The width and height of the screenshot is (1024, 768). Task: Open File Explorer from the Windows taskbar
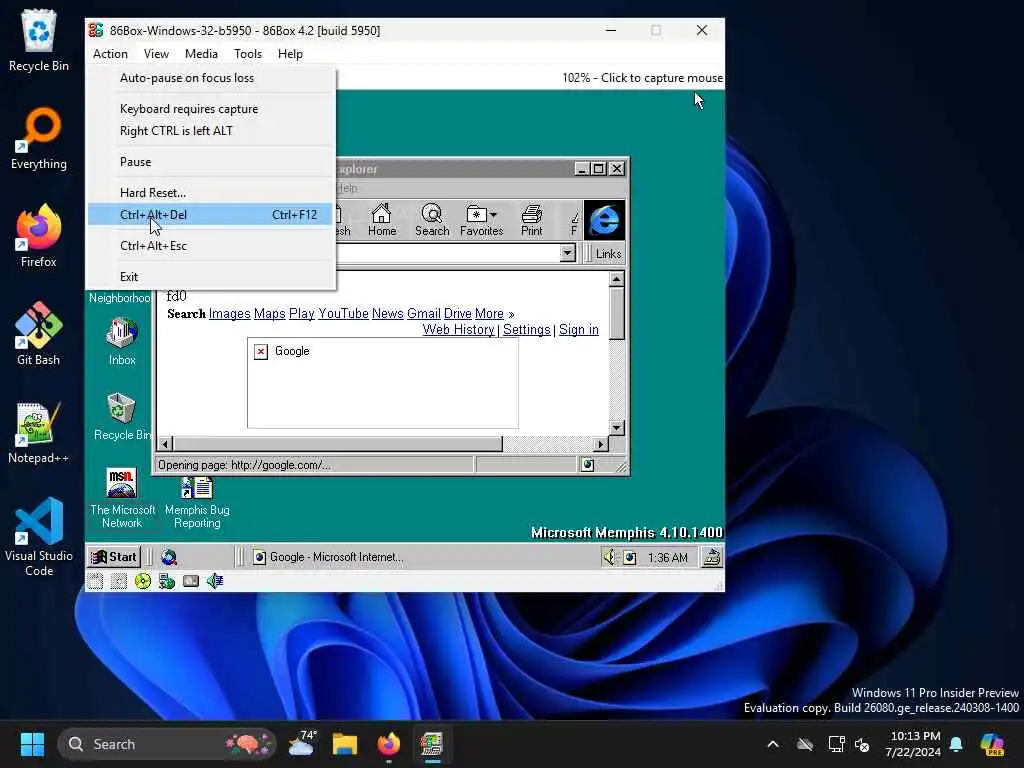click(x=344, y=744)
